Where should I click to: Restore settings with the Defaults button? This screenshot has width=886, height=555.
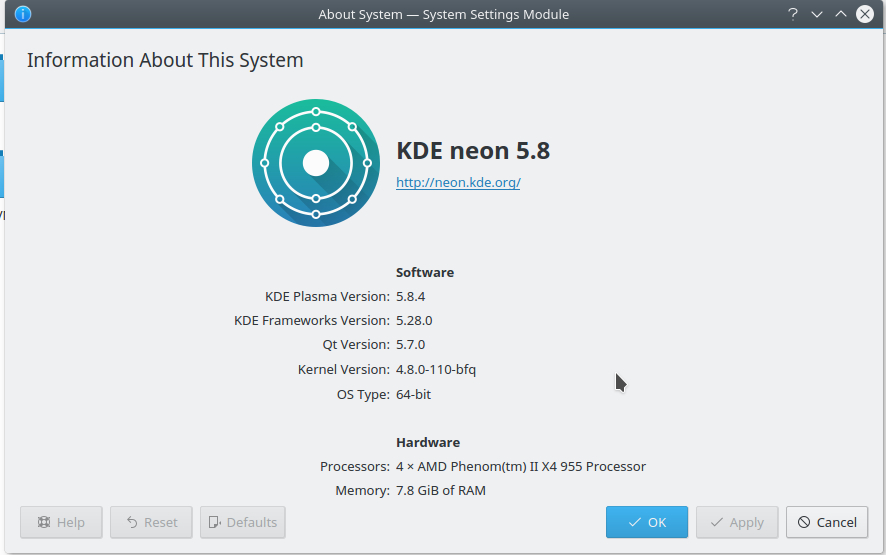pos(242,522)
